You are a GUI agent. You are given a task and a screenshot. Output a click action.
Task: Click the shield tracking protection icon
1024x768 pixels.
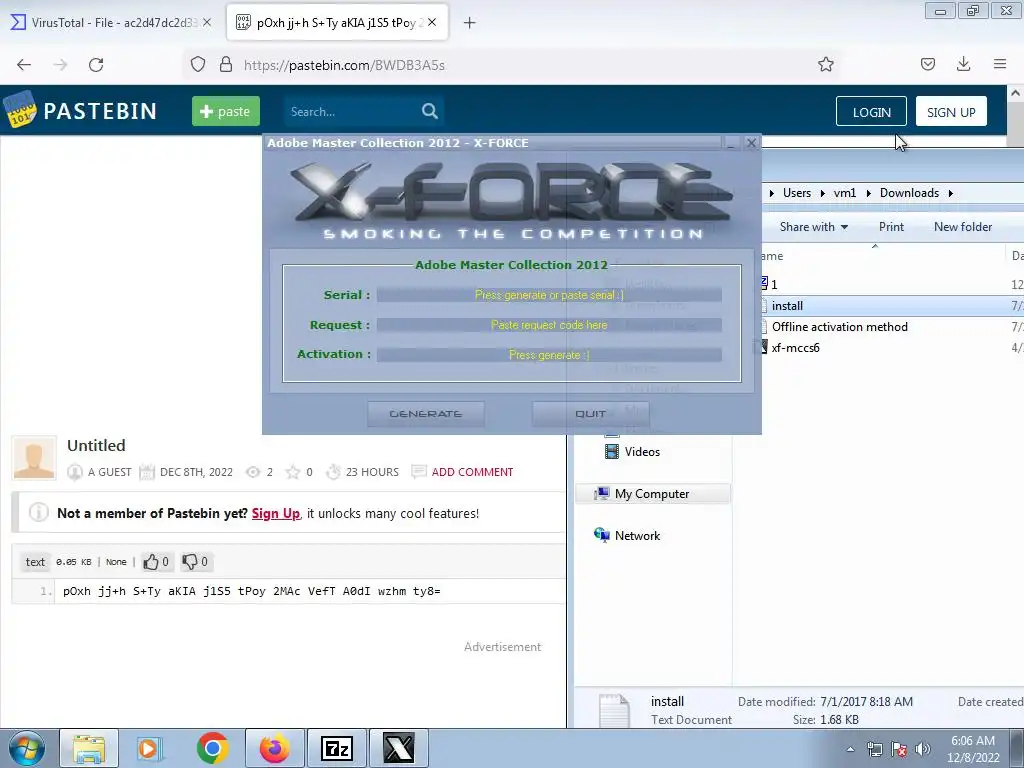point(198,64)
